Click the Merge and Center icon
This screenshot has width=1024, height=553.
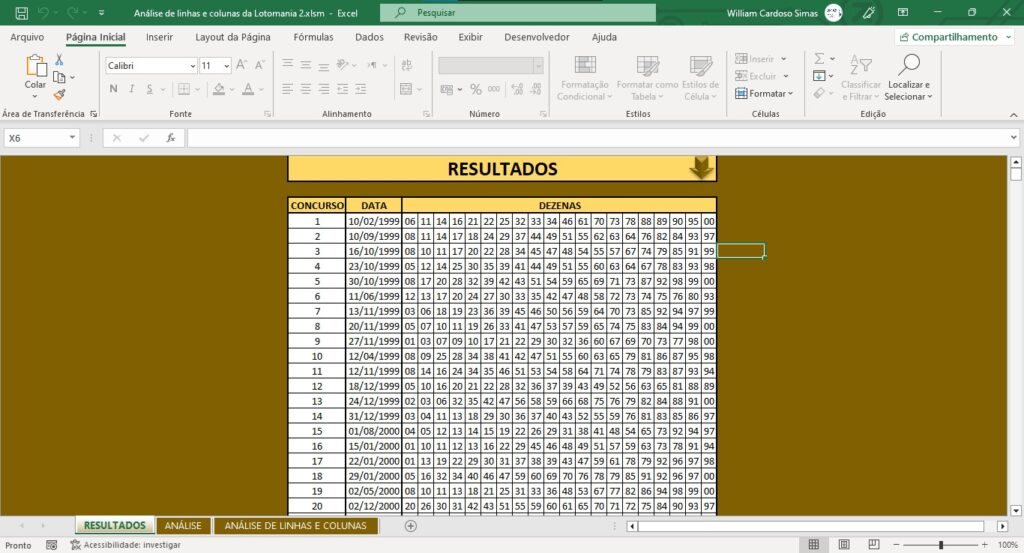tap(406, 89)
